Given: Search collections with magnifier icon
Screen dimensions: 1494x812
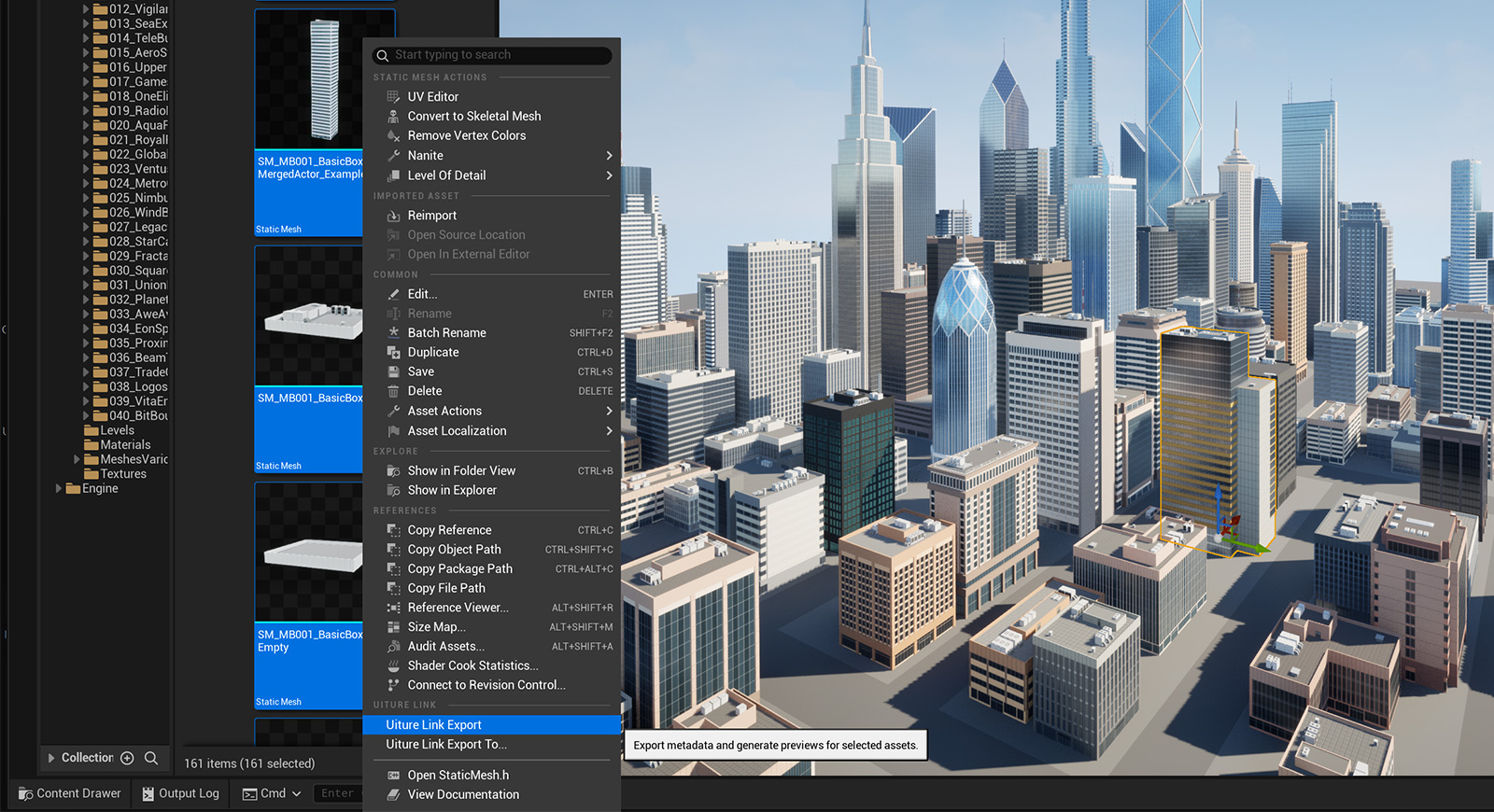Looking at the screenshot, I should tap(151, 758).
